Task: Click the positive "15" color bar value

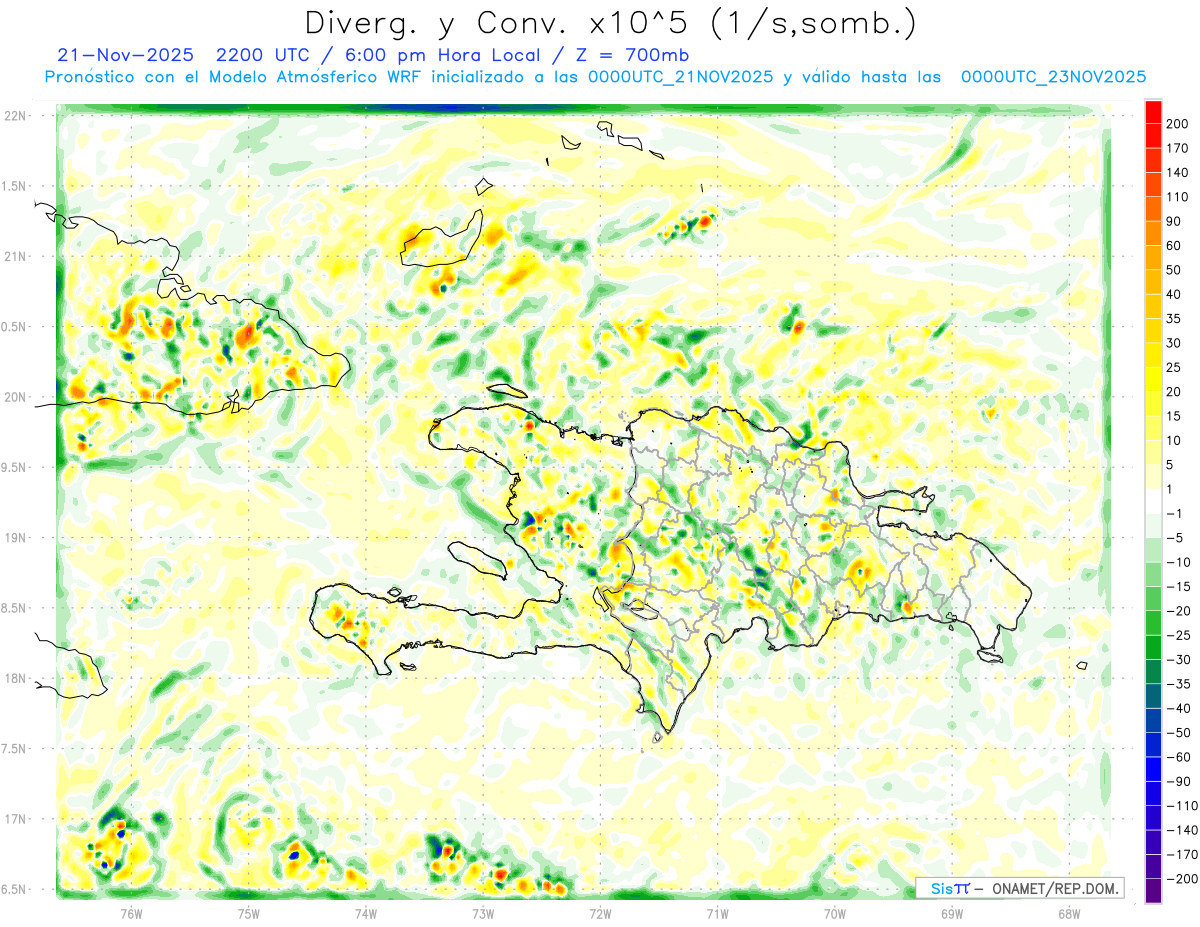Action: pos(1175,416)
